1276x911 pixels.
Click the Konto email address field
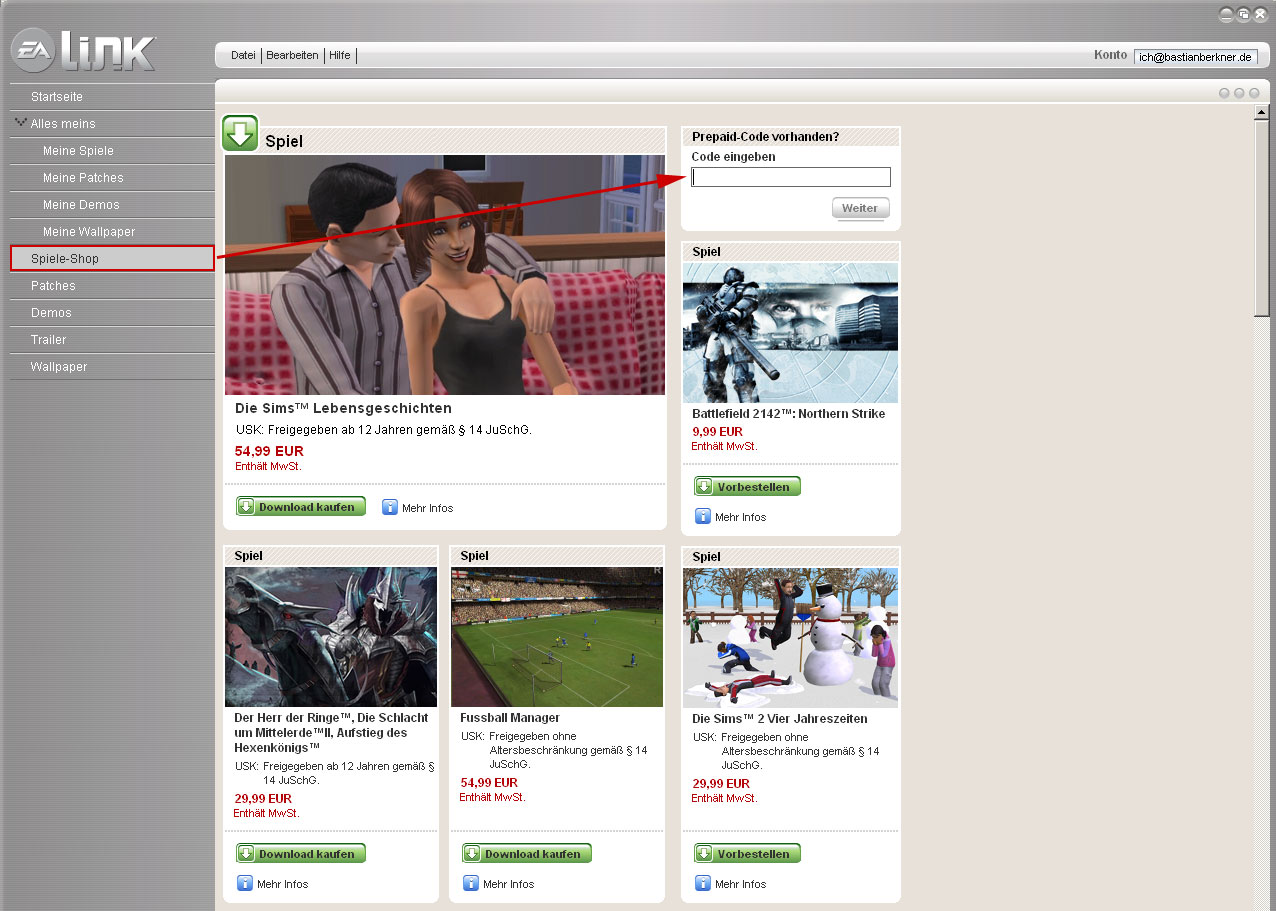pos(1195,57)
